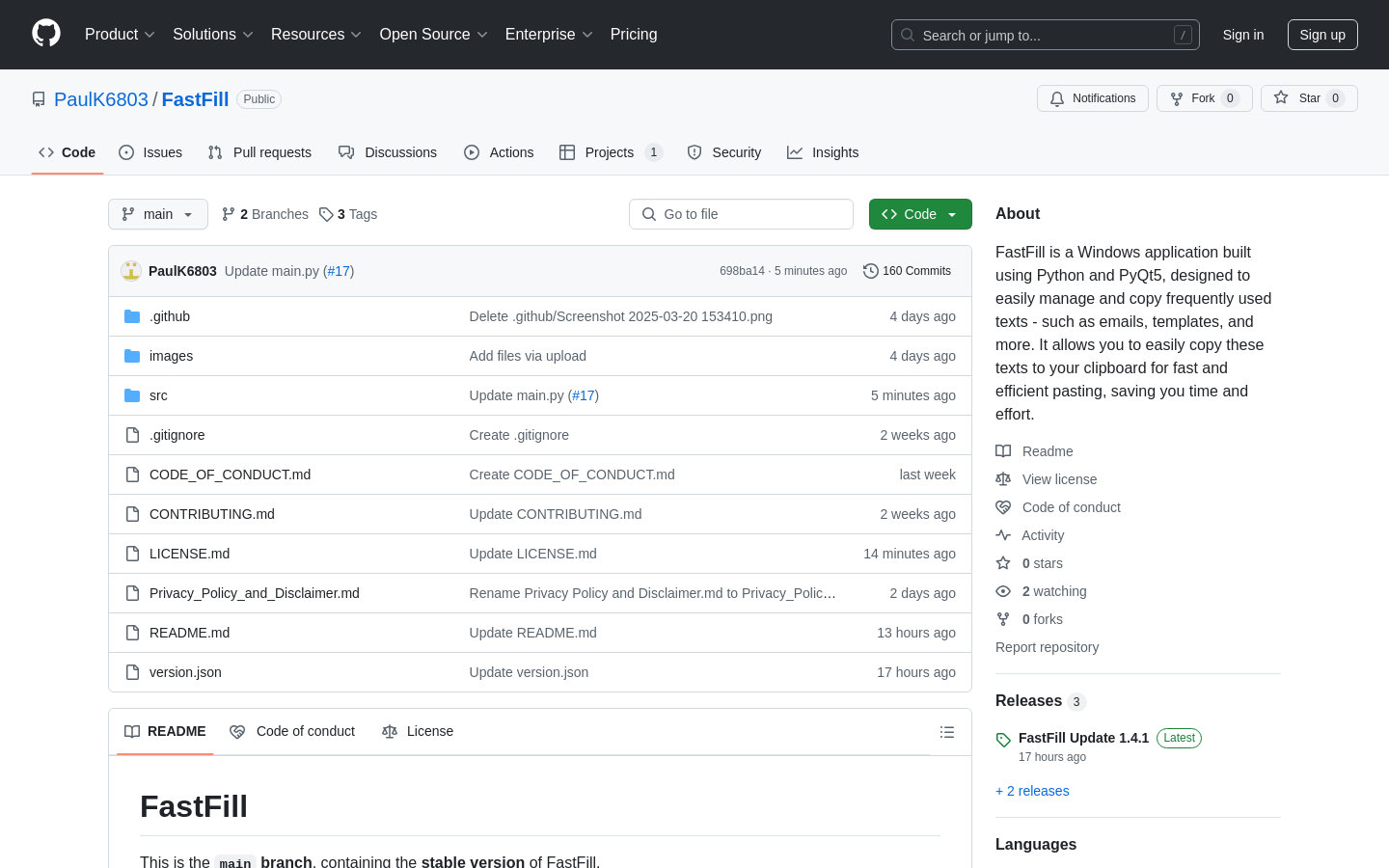The height and width of the screenshot is (868, 1389).
Task: Click the Activity pulse icon
Action: click(1003, 535)
